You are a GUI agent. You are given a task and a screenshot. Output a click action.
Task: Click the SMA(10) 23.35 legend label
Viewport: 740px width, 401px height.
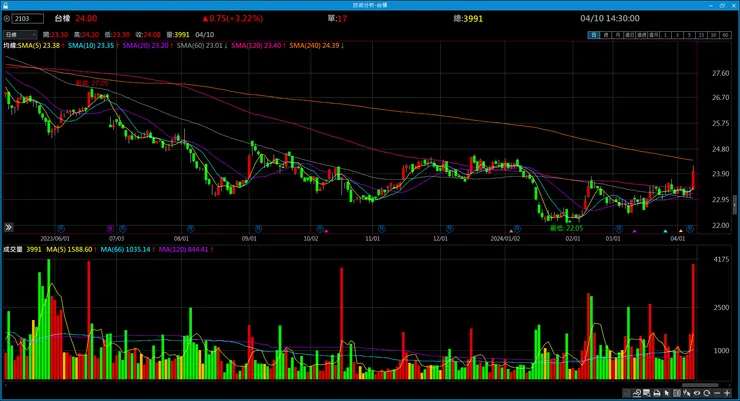click(x=91, y=46)
